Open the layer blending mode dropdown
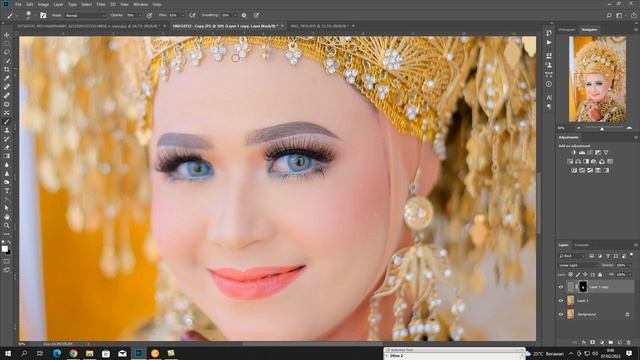640x360 pixels. (x=578, y=265)
